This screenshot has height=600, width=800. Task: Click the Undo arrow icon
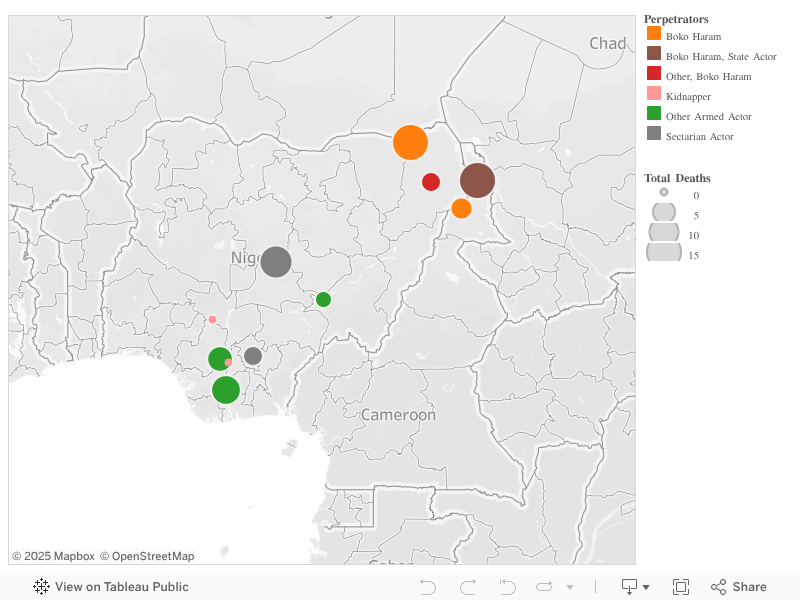coord(428,587)
